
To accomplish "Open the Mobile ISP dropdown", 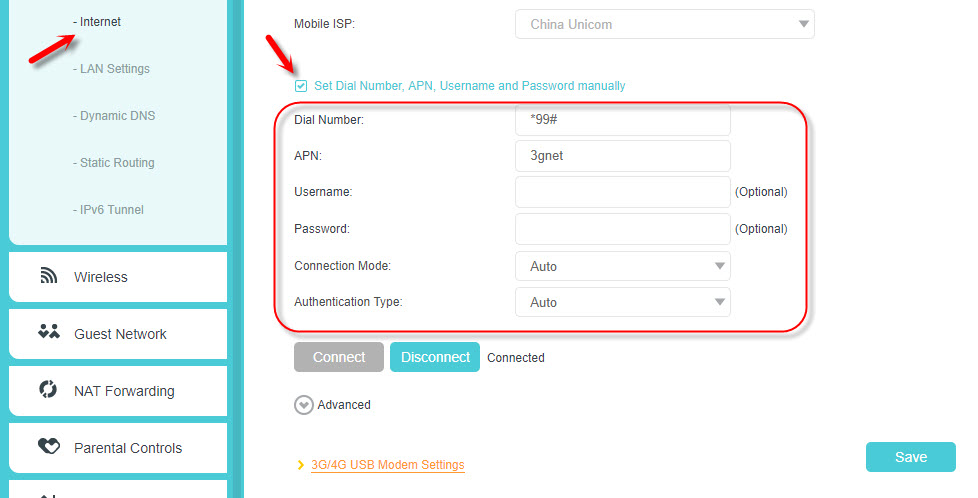I will click(x=664, y=24).
